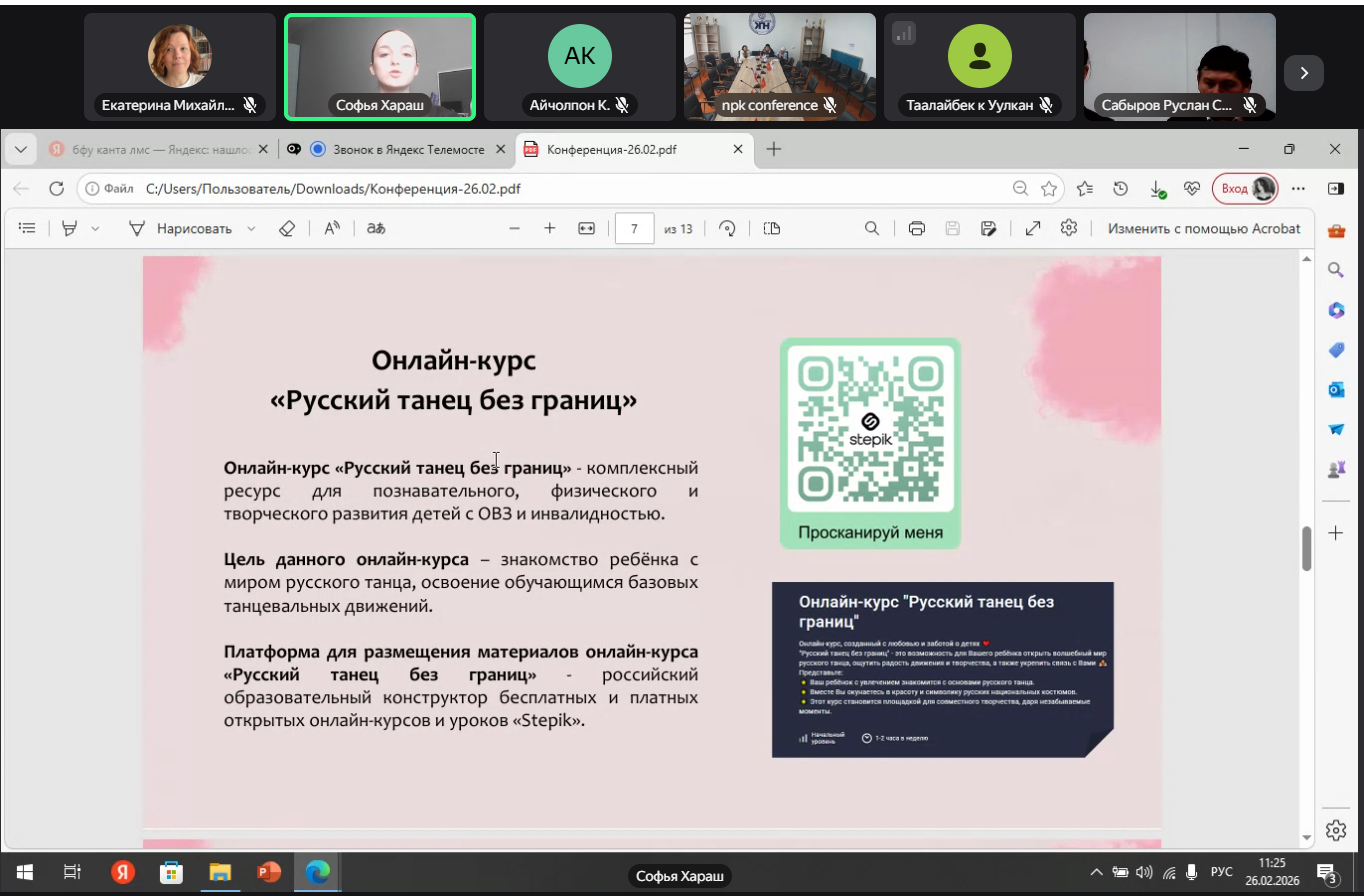
Task: Select the Eraser tool in PDF toolbar
Action: 287,228
